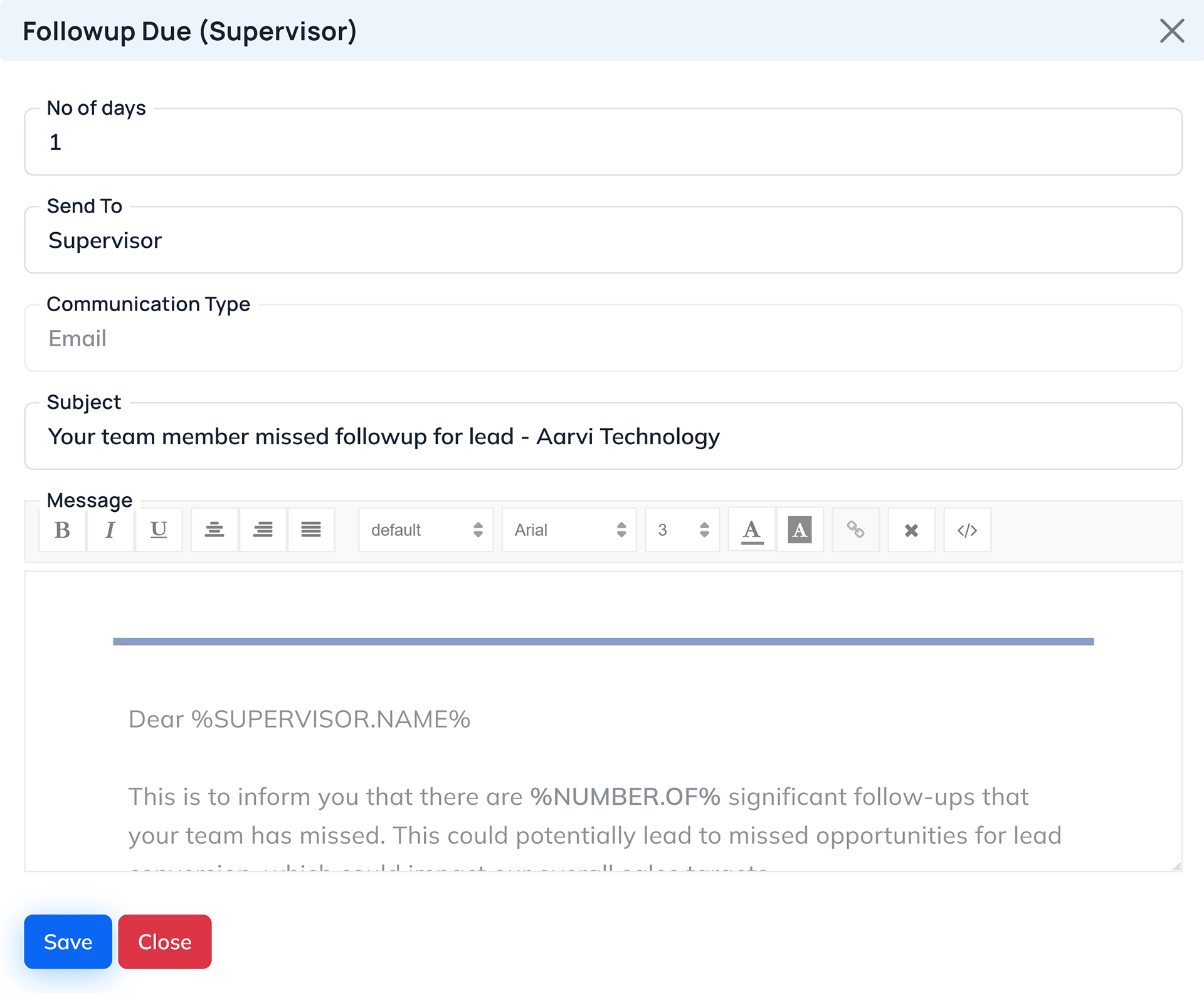
Task: Right-align the message text
Action: (263, 530)
